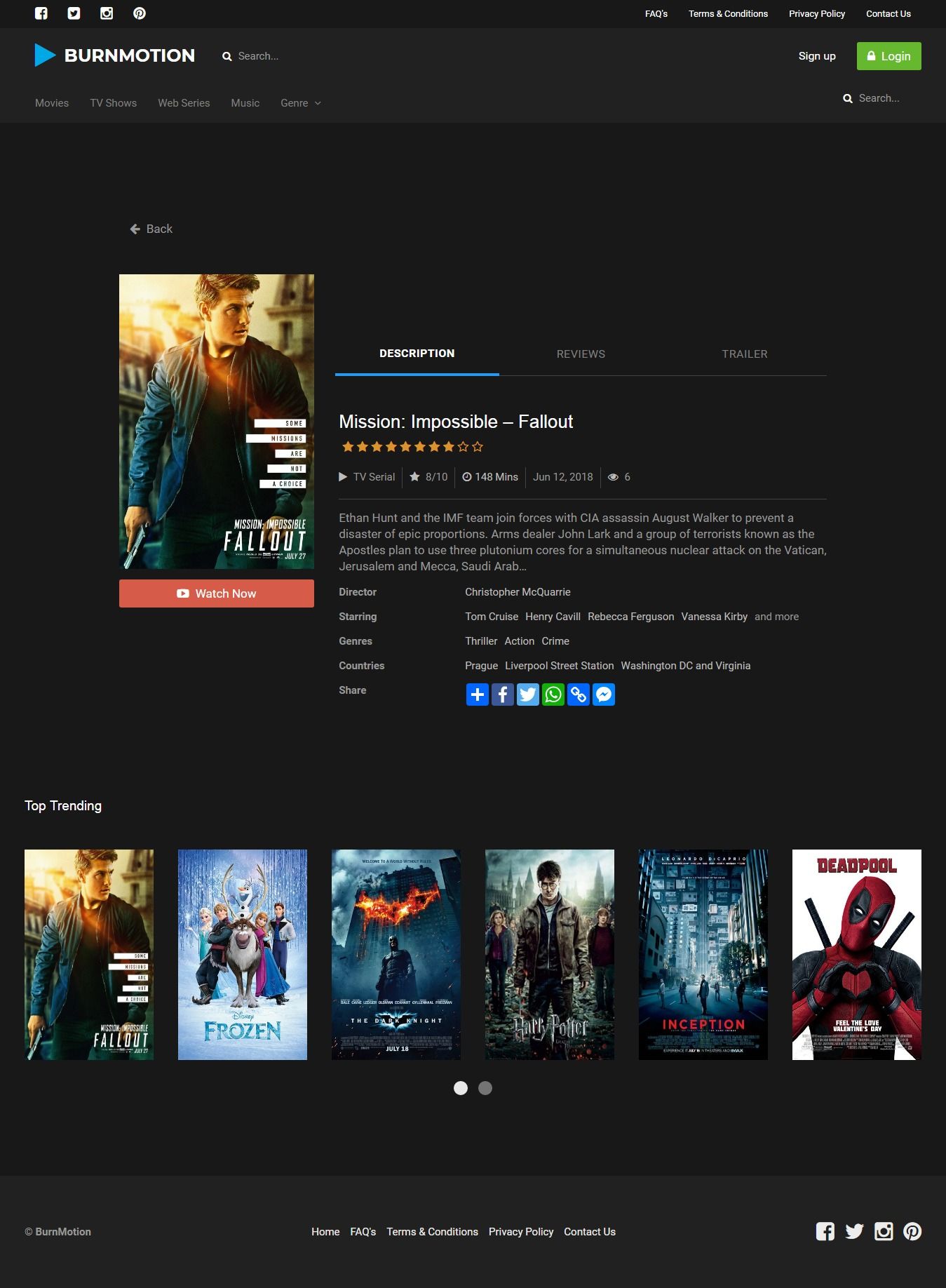Open Instagram page from top bar
The width and height of the screenshot is (946, 1288).
(x=107, y=13)
